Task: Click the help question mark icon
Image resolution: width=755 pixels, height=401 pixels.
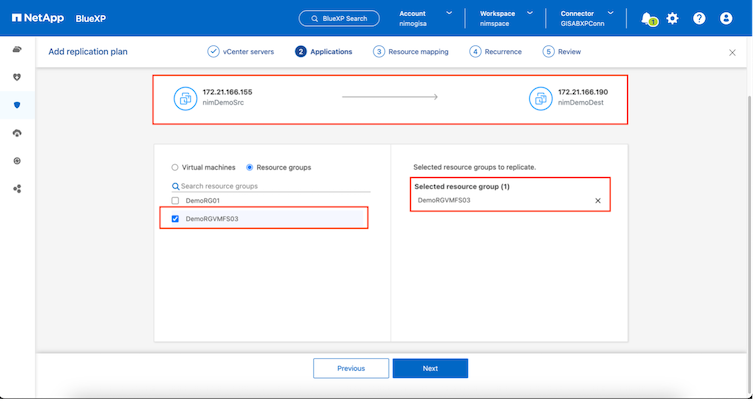Action: [699, 18]
